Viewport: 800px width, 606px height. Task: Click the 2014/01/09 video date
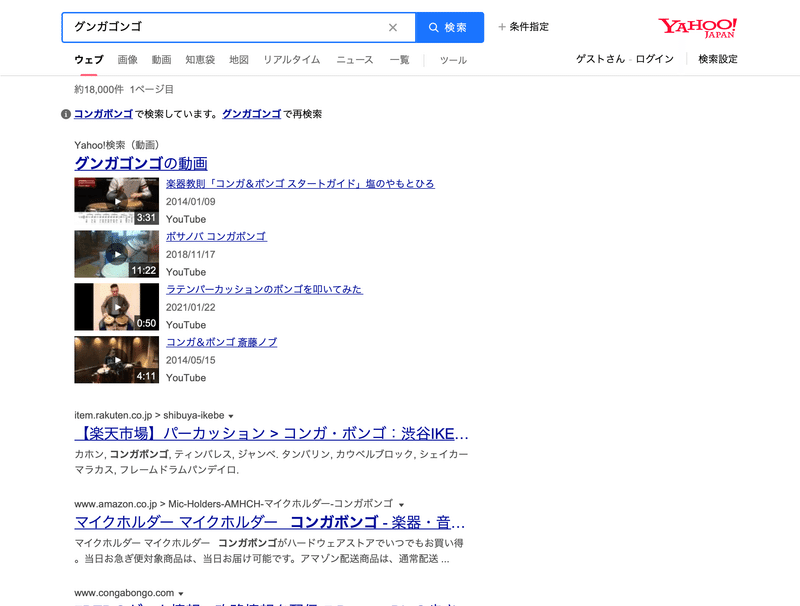(190, 202)
